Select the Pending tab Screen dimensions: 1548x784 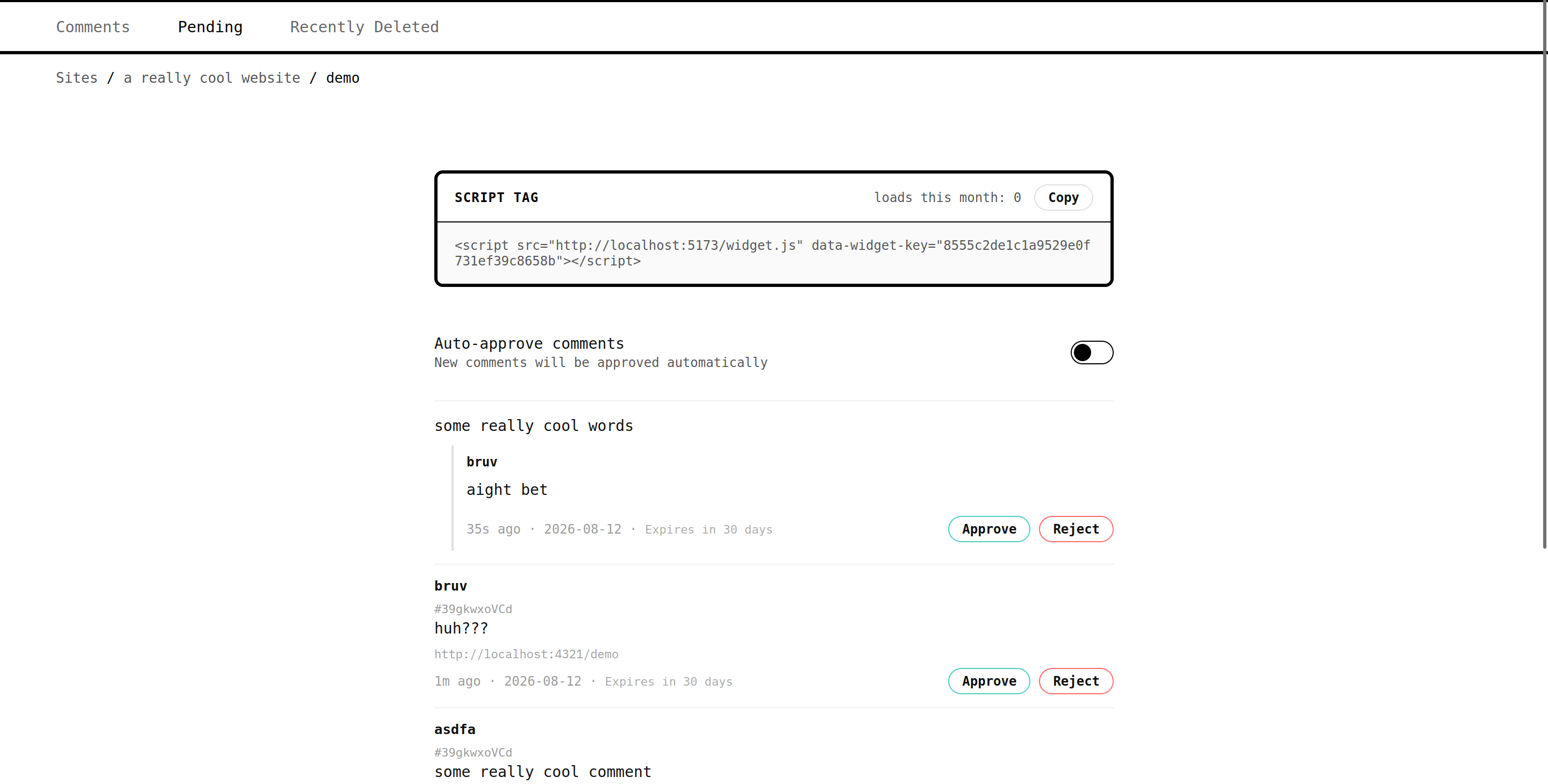[210, 27]
